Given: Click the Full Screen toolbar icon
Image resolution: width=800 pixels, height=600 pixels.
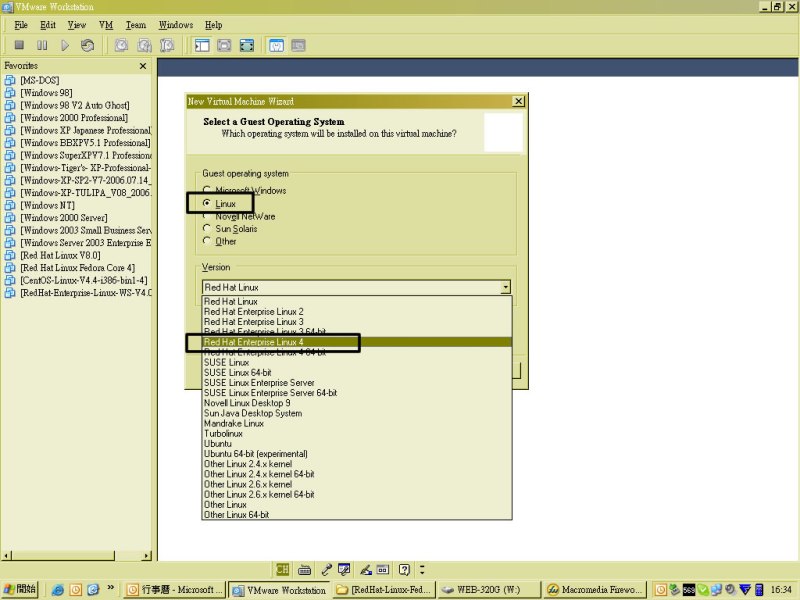Looking at the screenshot, I should tap(247, 45).
